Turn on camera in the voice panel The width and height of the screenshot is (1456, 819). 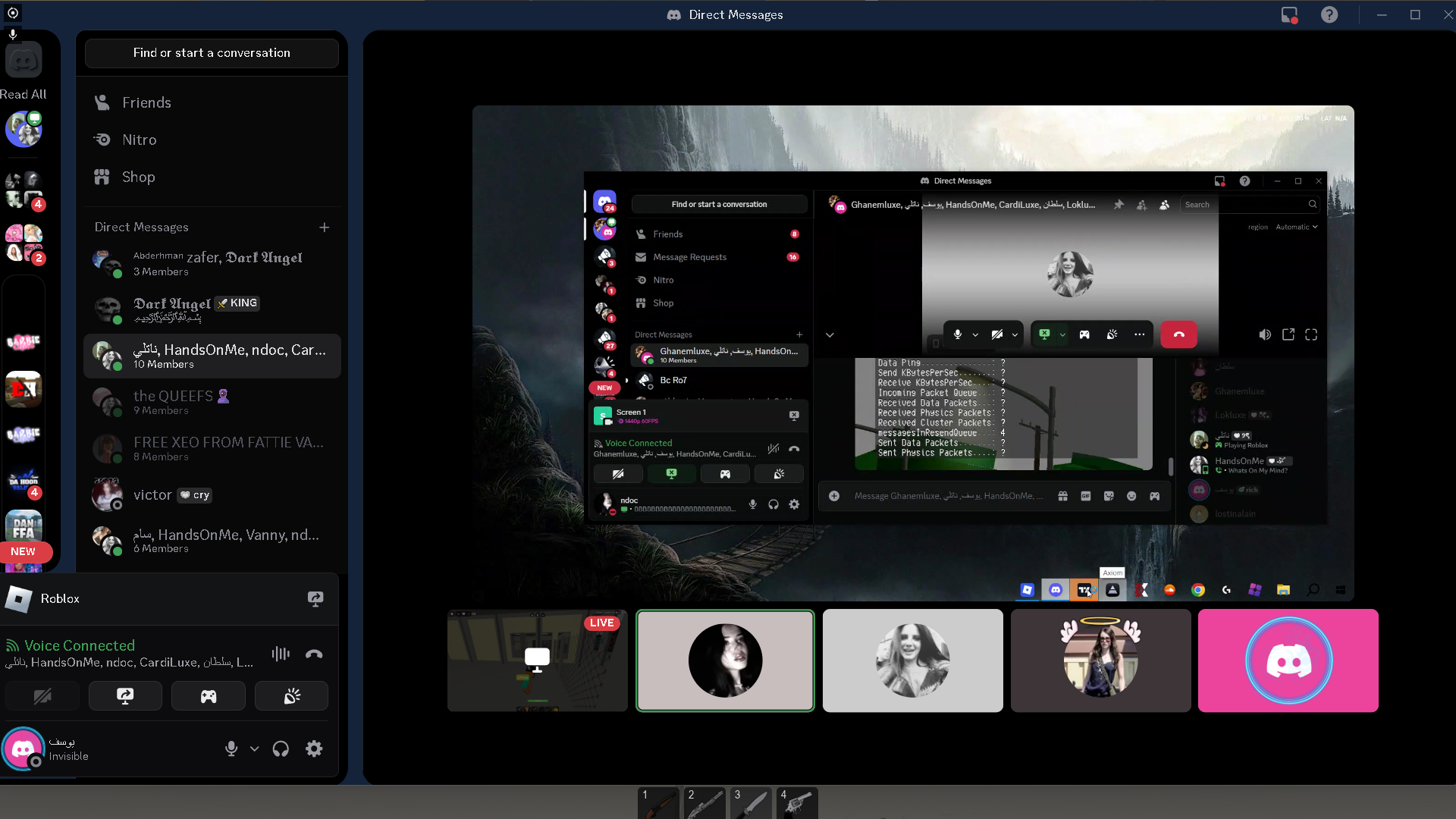tap(42, 696)
